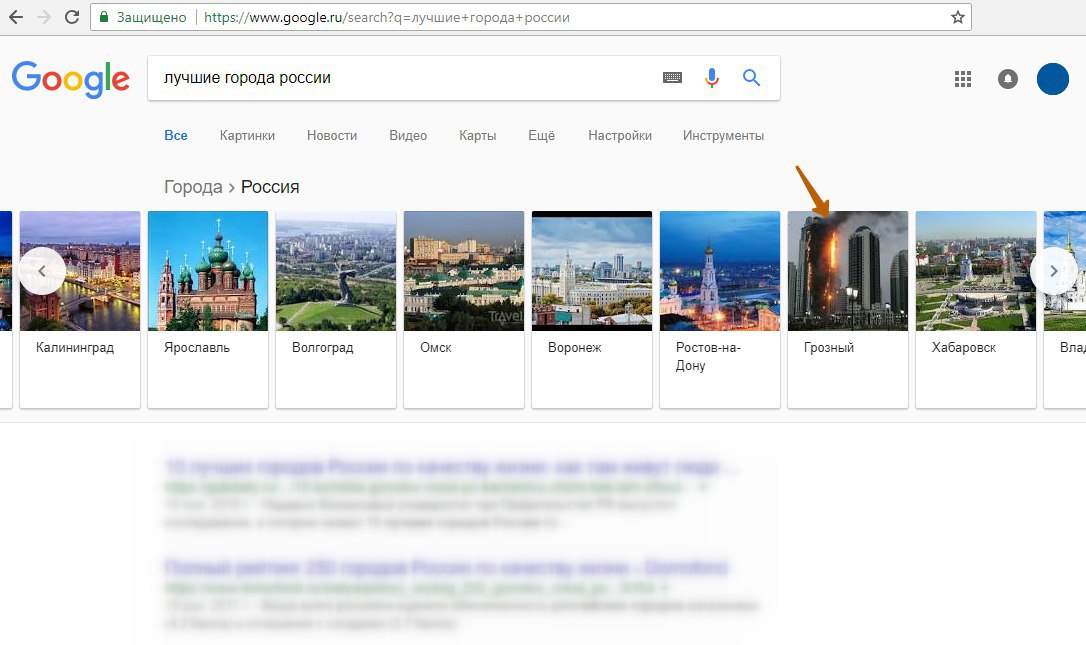Click the Воронеж card label
1086x645 pixels.
[x=575, y=348]
